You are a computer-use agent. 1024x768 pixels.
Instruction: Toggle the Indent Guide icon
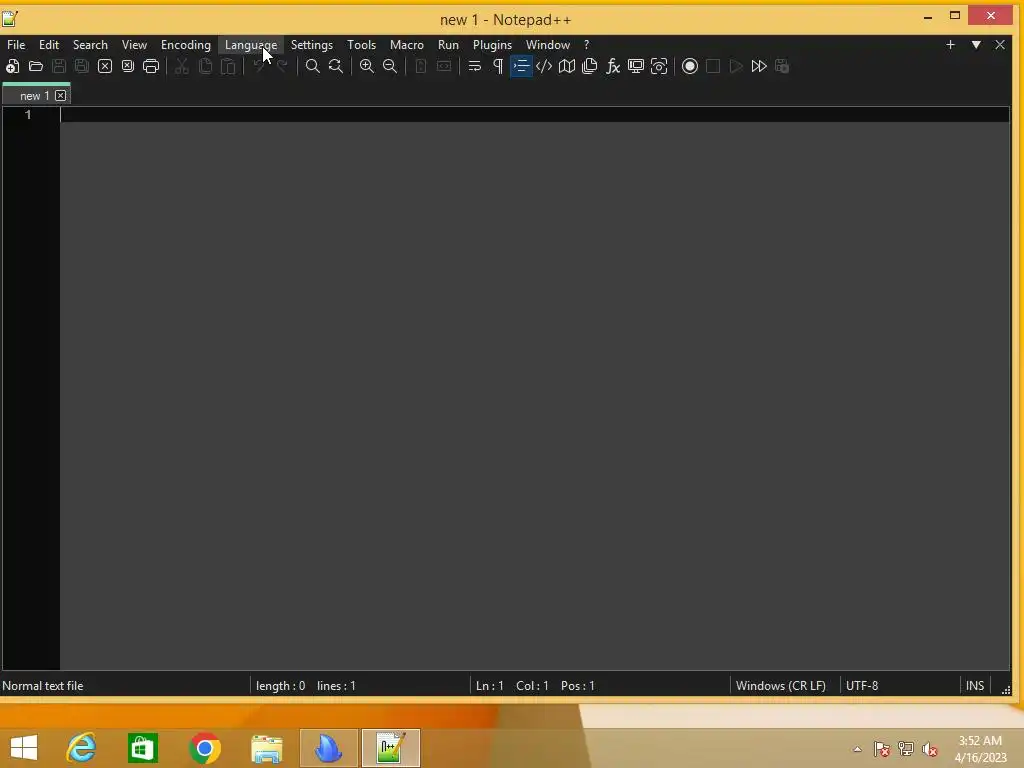(x=521, y=66)
